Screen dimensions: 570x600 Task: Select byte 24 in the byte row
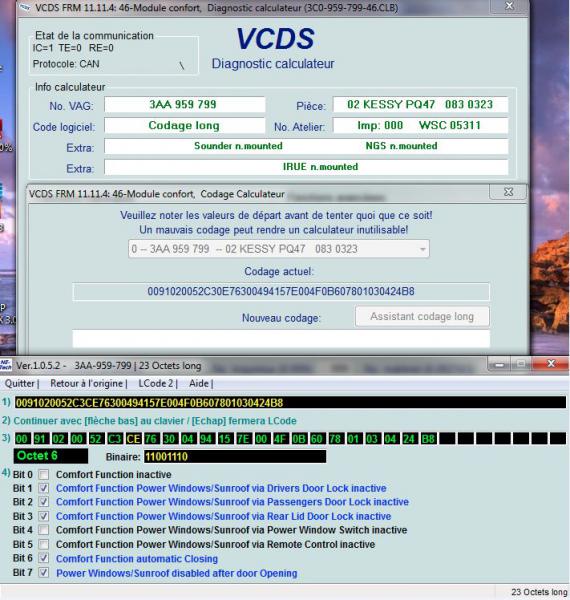tap(409, 439)
